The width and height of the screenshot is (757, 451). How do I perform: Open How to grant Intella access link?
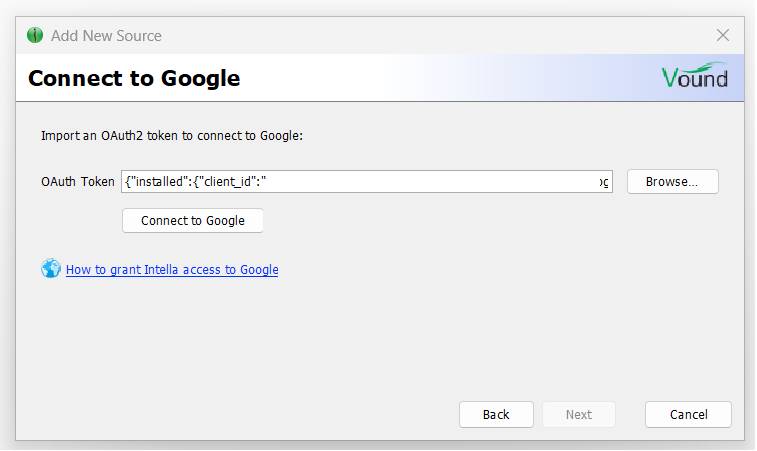pos(172,269)
